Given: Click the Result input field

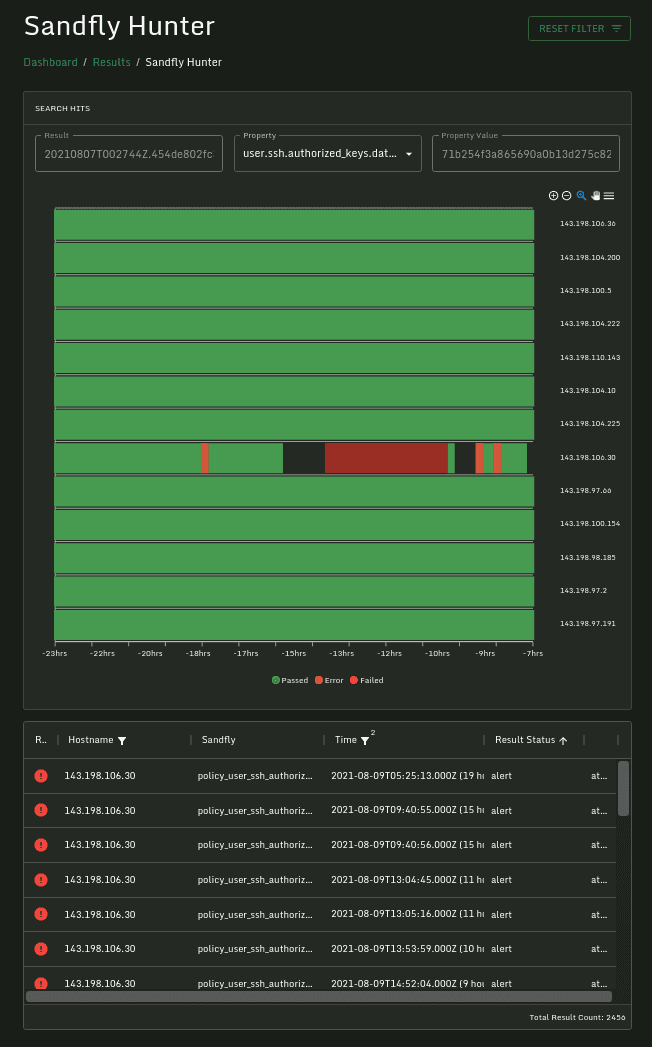Looking at the screenshot, I should pyautogui.click(x=129, y=154).
